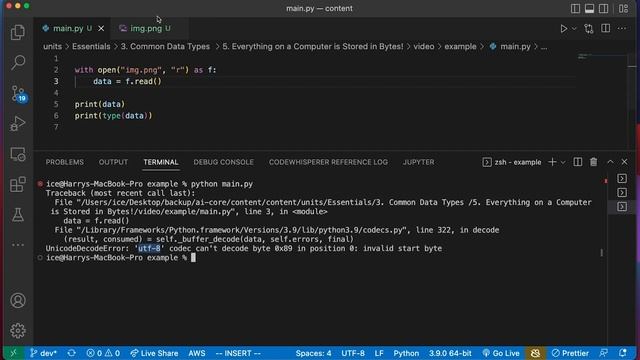Synchronize changes in status bar
Viewport: 640px width, 360px height.
pyautogui.click(x=72, y=353)
